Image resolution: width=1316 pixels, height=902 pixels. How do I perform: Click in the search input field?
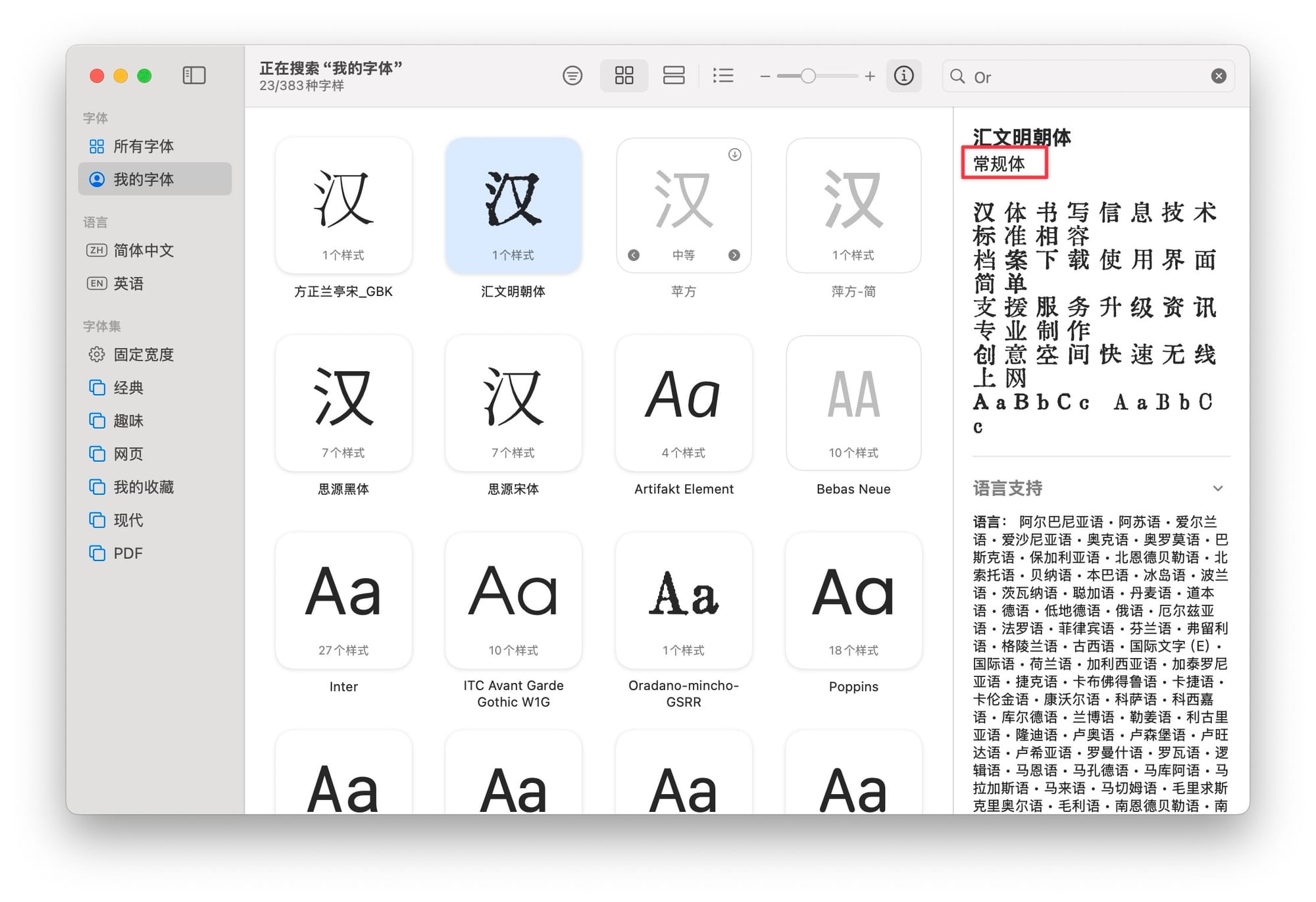(x=1086, y=77)
